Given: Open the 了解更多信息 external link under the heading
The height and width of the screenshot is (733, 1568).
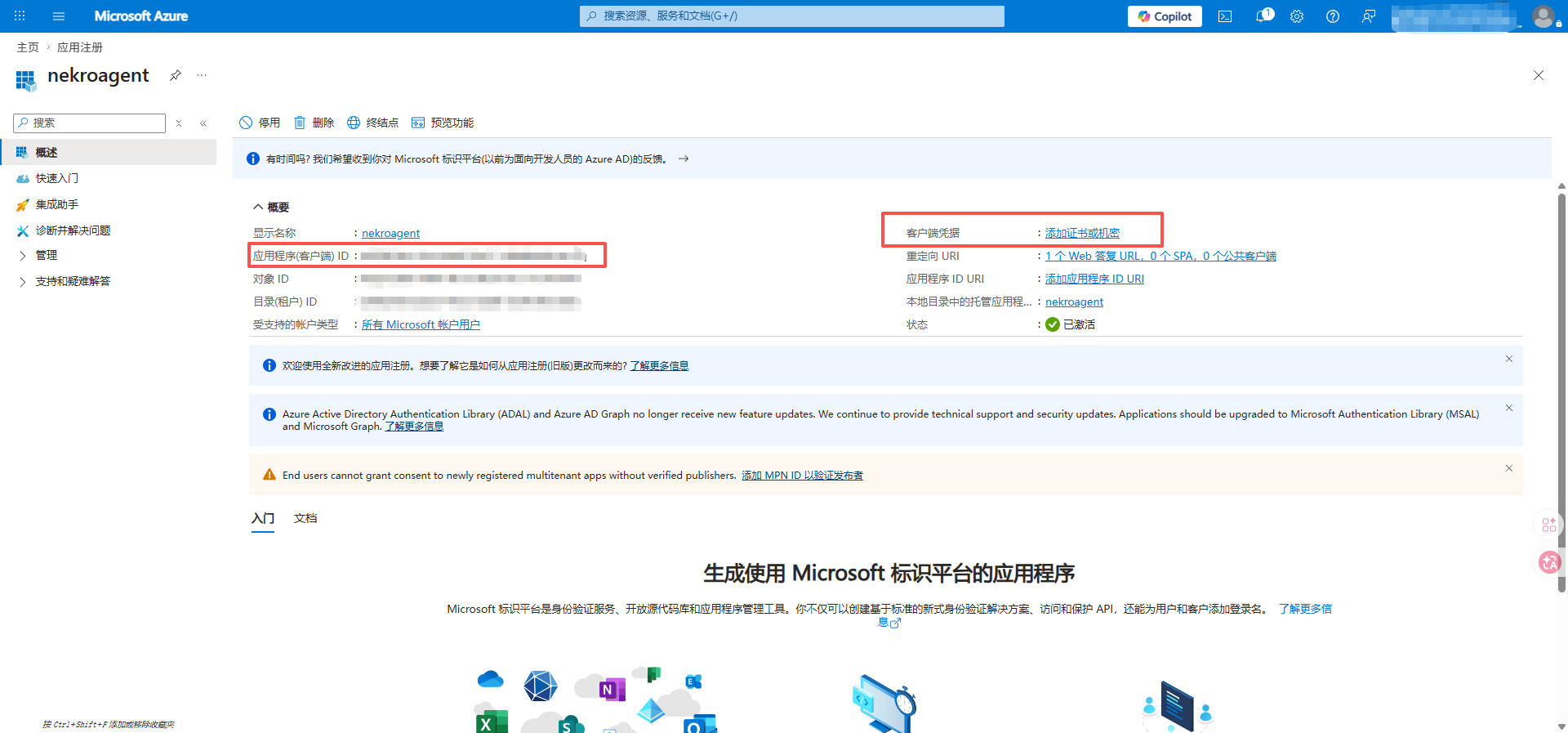Looking at the screenshot, I should 1305,610.
